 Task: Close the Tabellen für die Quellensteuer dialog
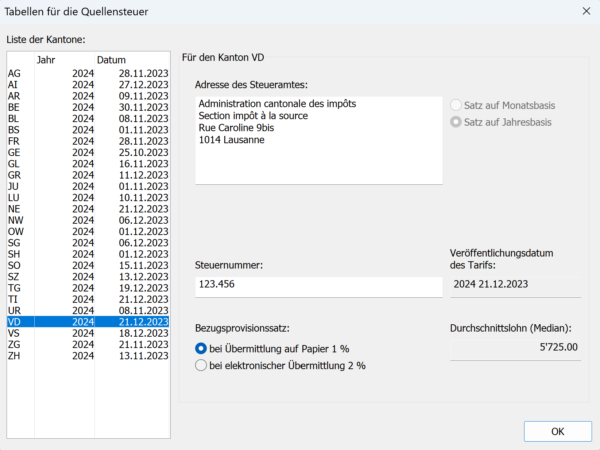(586, 11)
